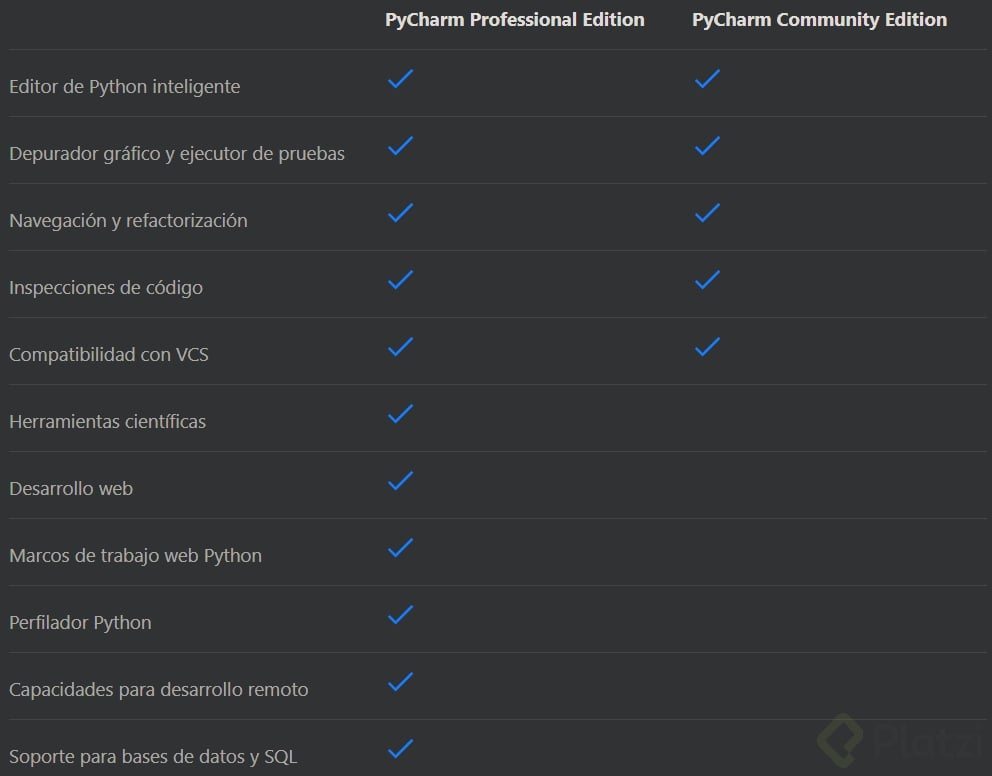Expand the Compatibilidad con VCS row
The height and width of the screenshot is (776, 992).
(109, 354)
